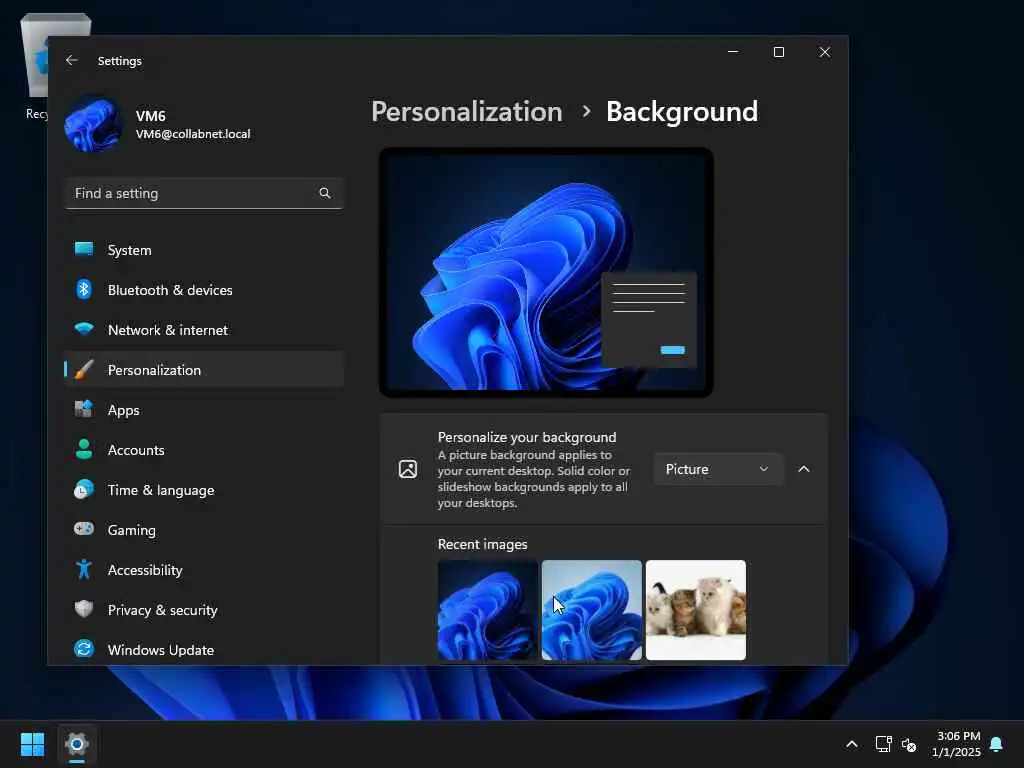Click the Background page heading
This screenshot has height=768, width=1024.
[x=682, y=112]
